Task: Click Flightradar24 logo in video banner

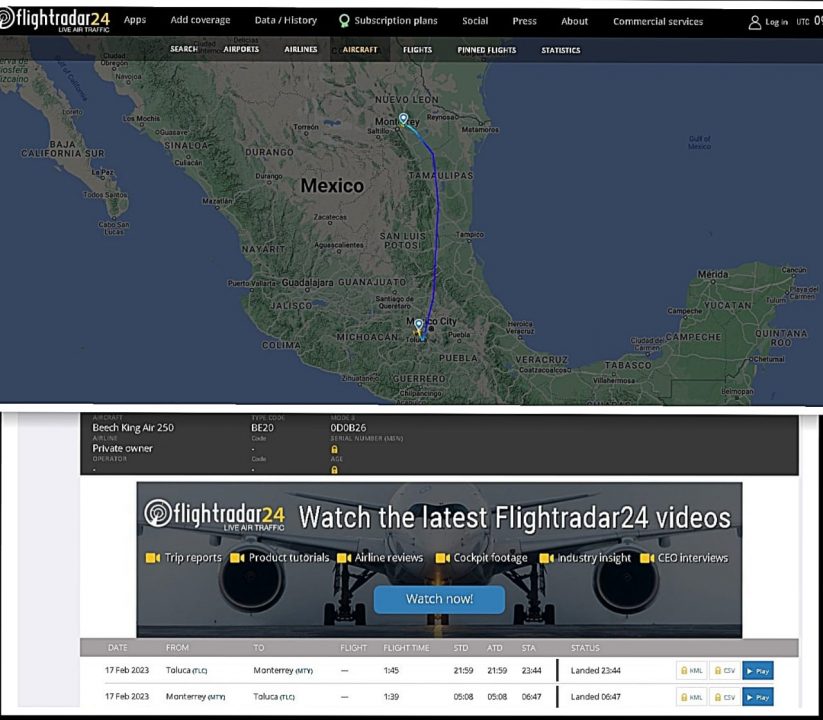Action: click(x=215, y=515)
